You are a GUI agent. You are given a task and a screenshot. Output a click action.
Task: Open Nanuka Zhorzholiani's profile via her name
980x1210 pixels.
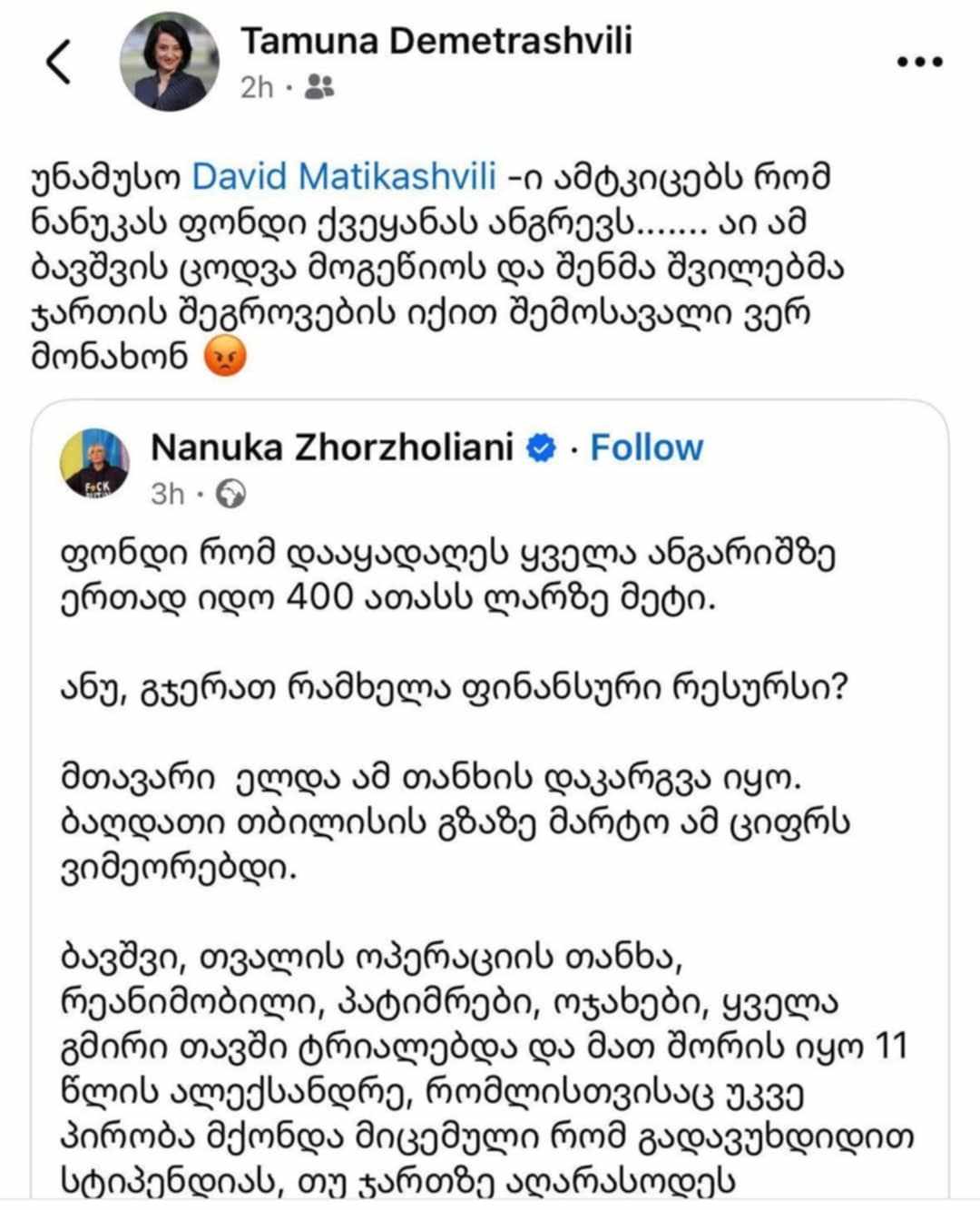(332, 448)
